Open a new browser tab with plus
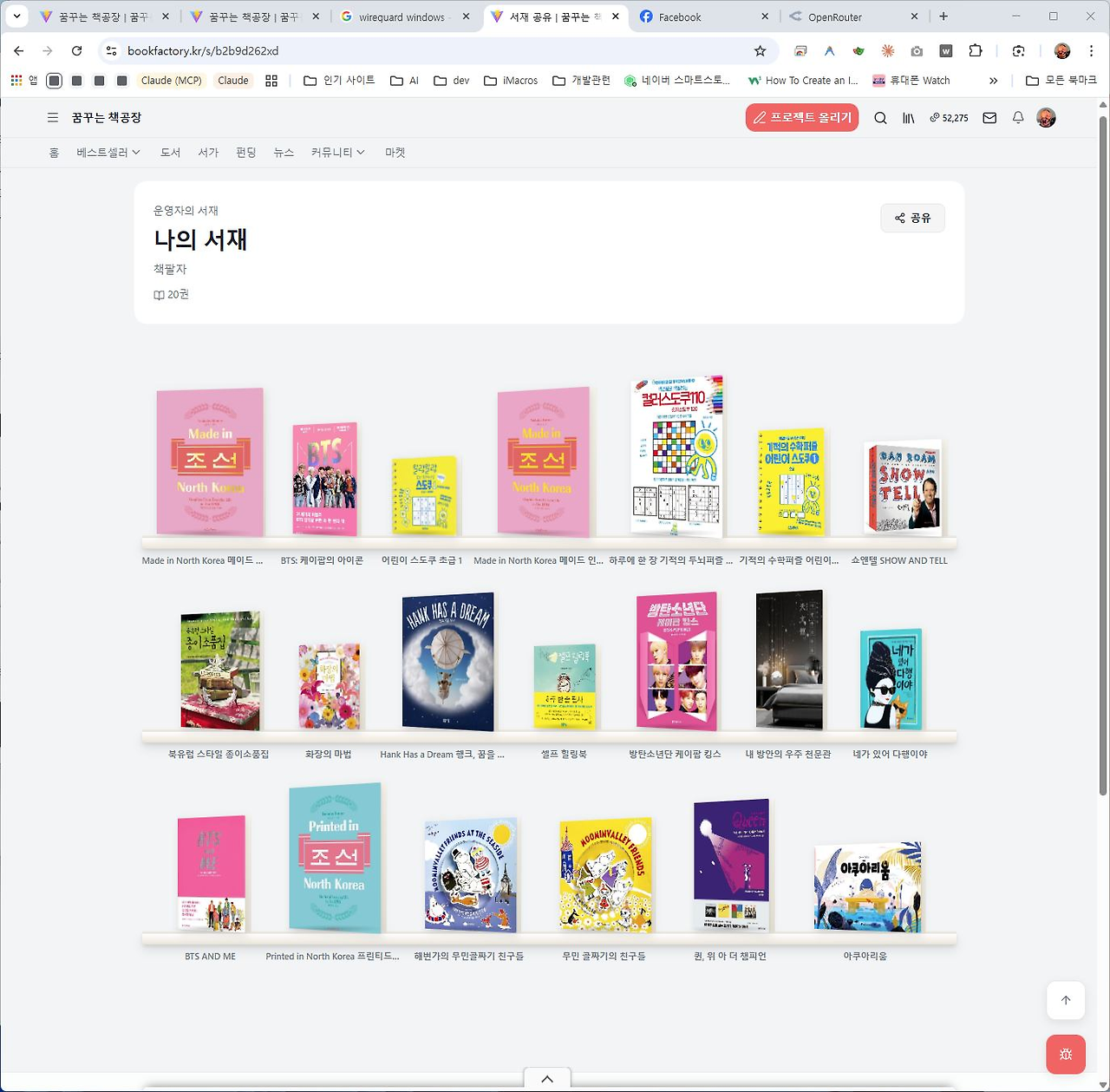Screen dimensions: 1110x1092 coord(943,16)
